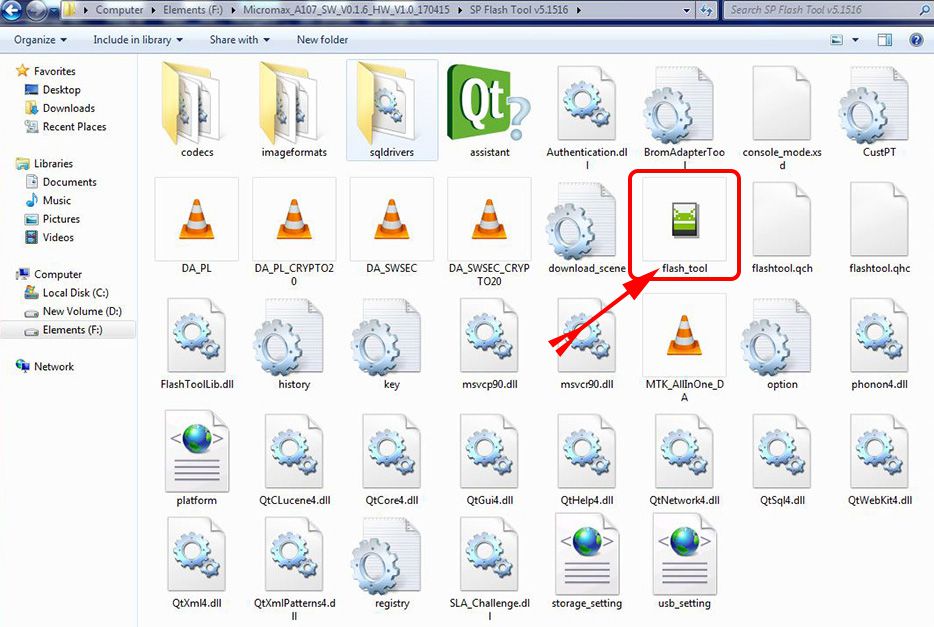This screenshot has width=934, height=627.
Task: Toggle the preview pane button
Action: pyautogui.click(x=885, y=40)
